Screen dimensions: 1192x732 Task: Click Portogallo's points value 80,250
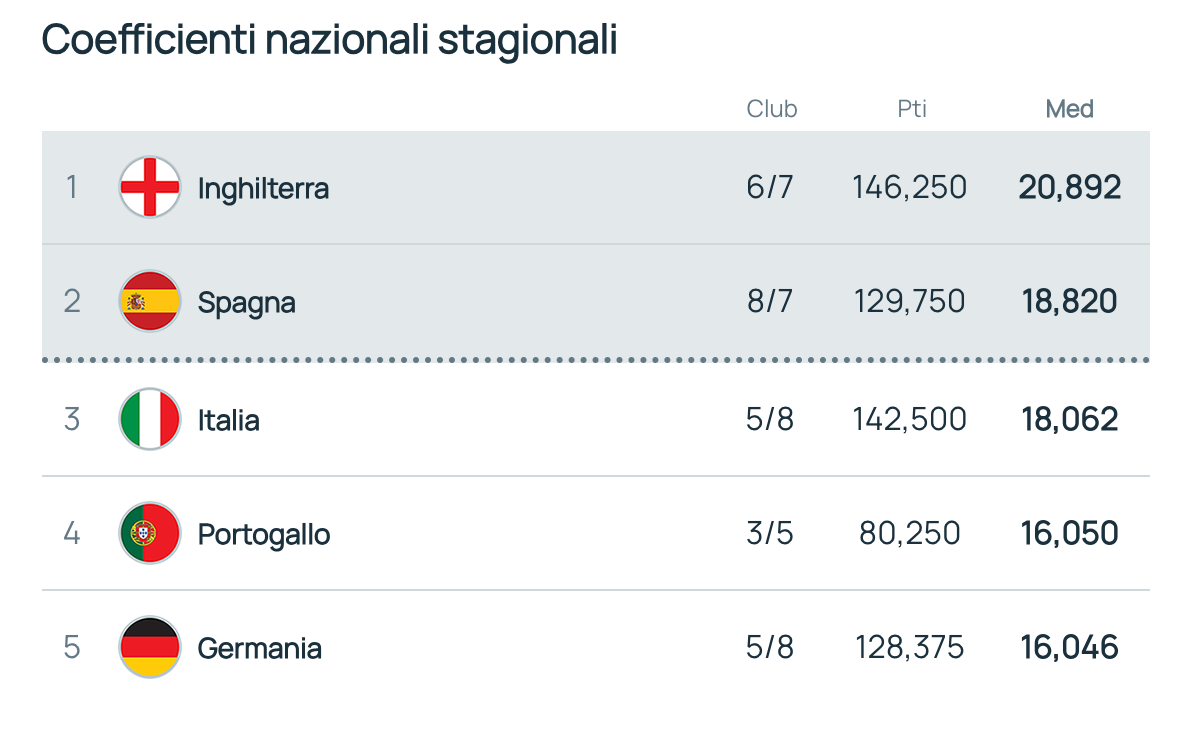point(910,533)
